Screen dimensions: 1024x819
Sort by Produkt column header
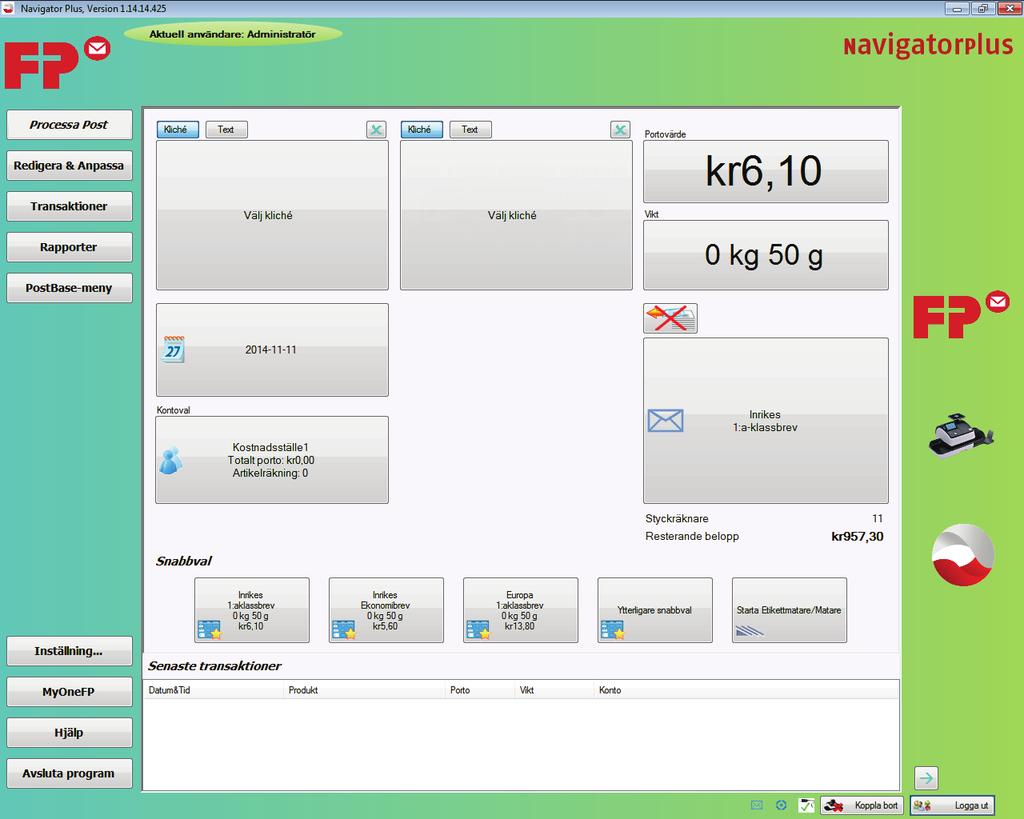pyautogui.click(x=303, y=690)
